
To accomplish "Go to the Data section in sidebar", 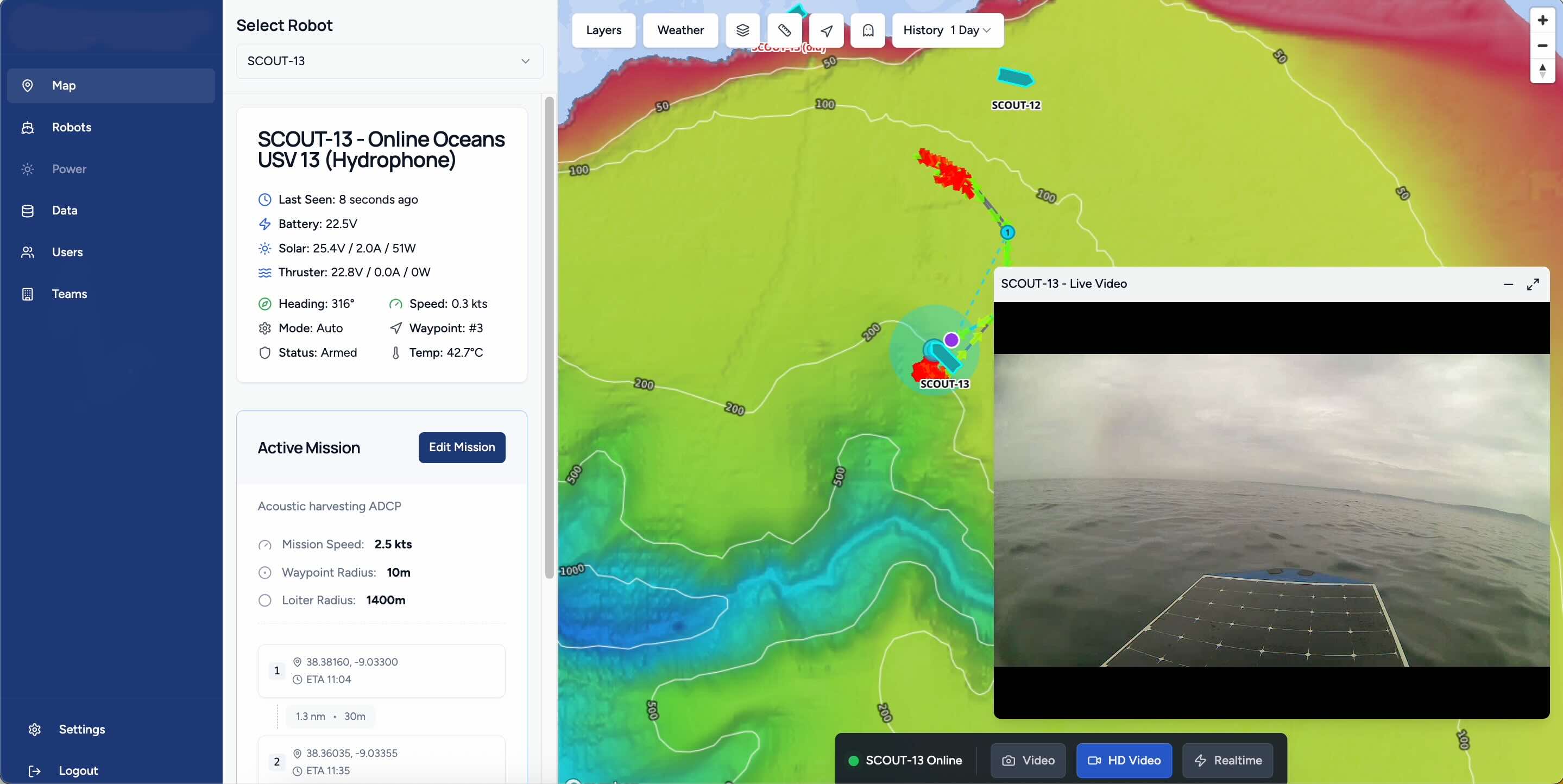I will (x=64, y=211).
